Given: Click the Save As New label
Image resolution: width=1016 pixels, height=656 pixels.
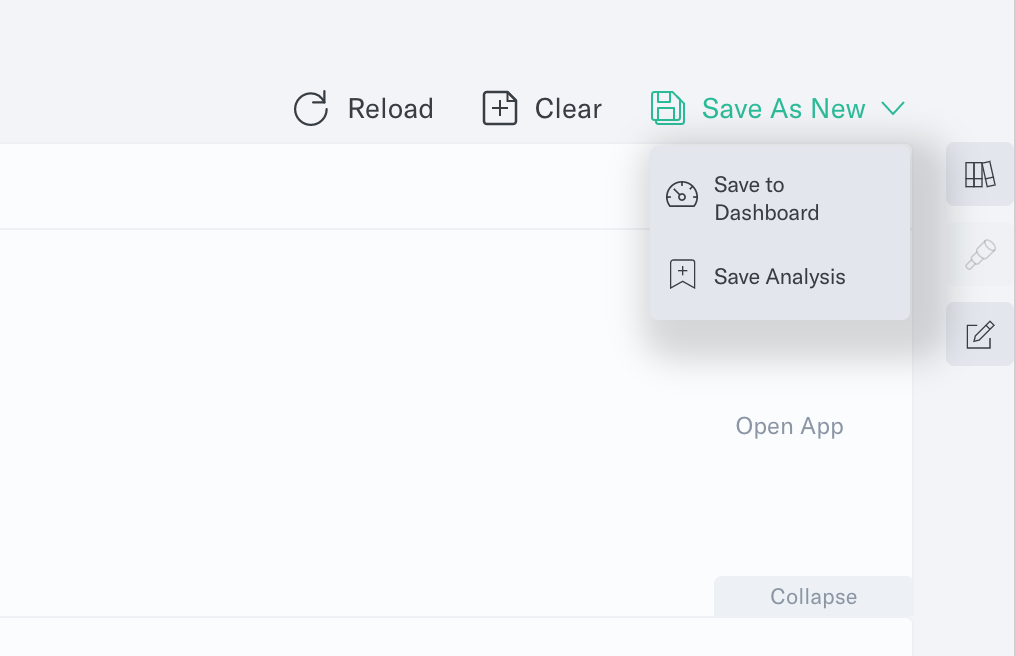Looking at the screenshot, I should (x=783, y=109).
